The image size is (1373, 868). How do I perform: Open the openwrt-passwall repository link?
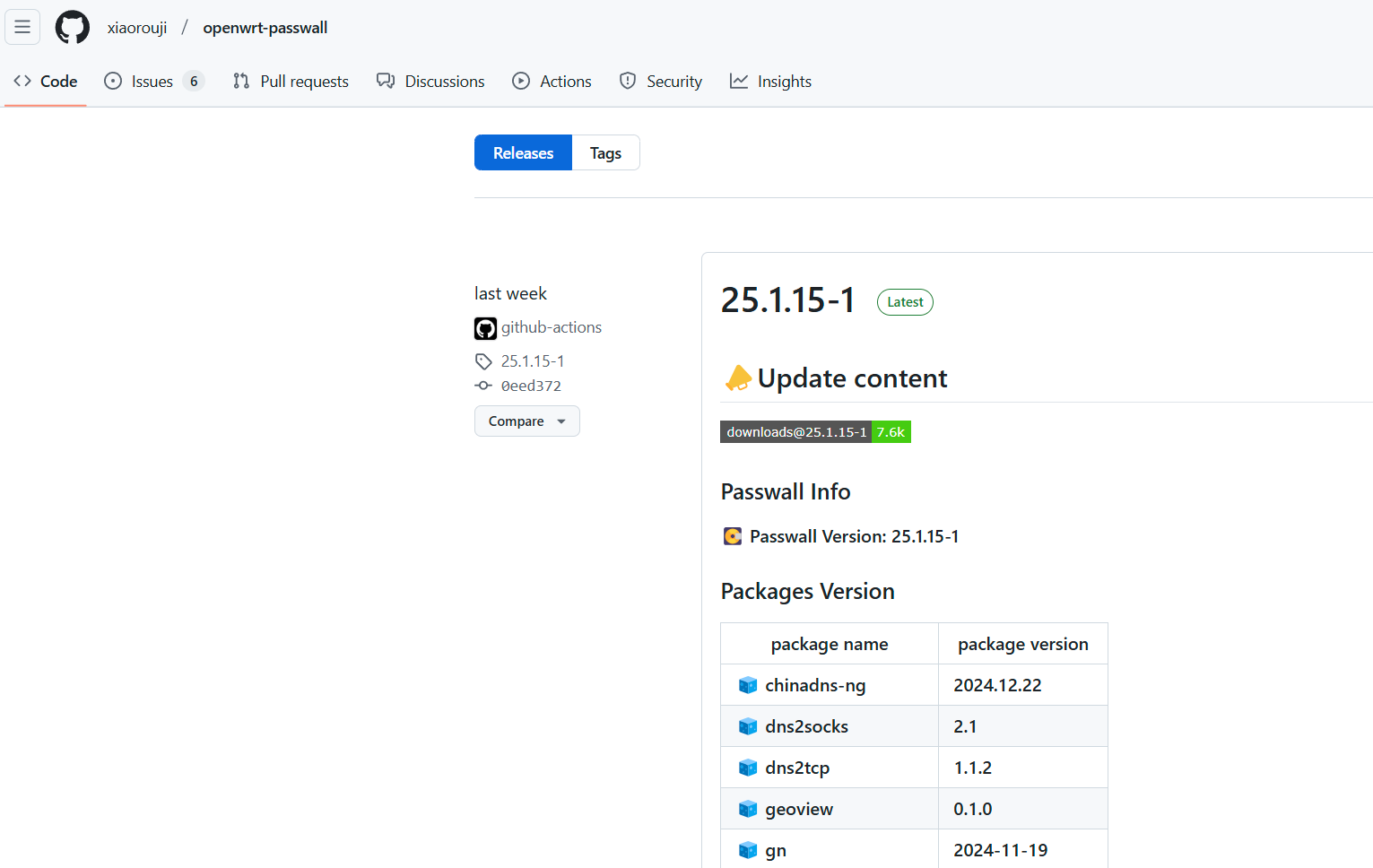[265, 28]
